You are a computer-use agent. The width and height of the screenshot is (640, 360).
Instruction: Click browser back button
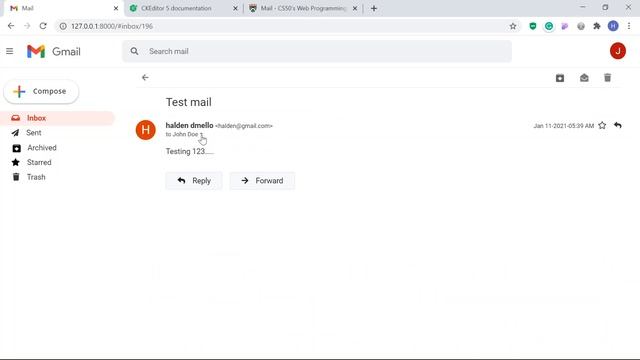click(x=11, y=26)
